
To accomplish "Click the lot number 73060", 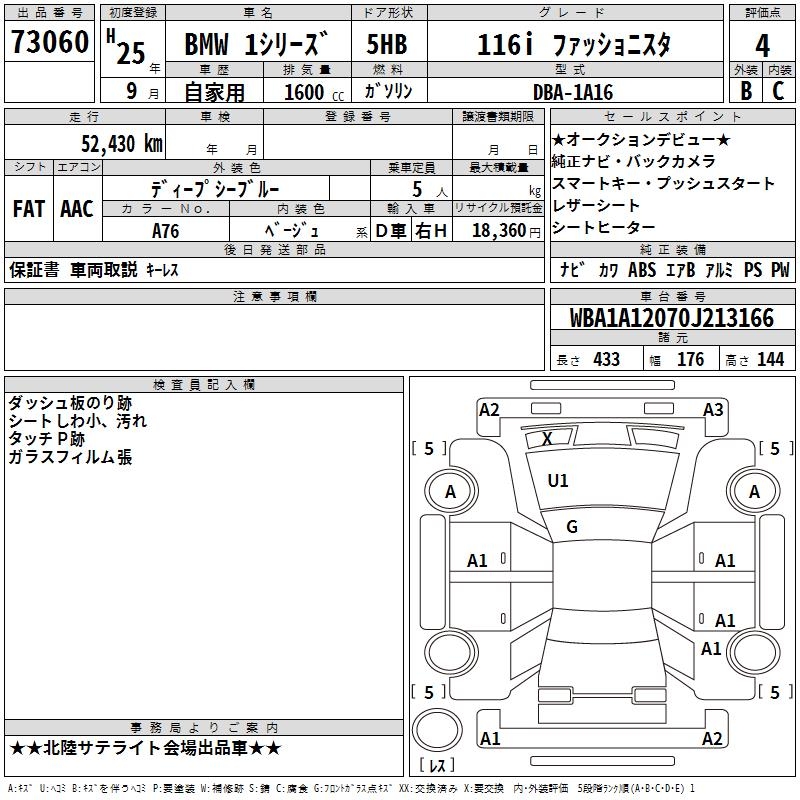I will 49,44.
